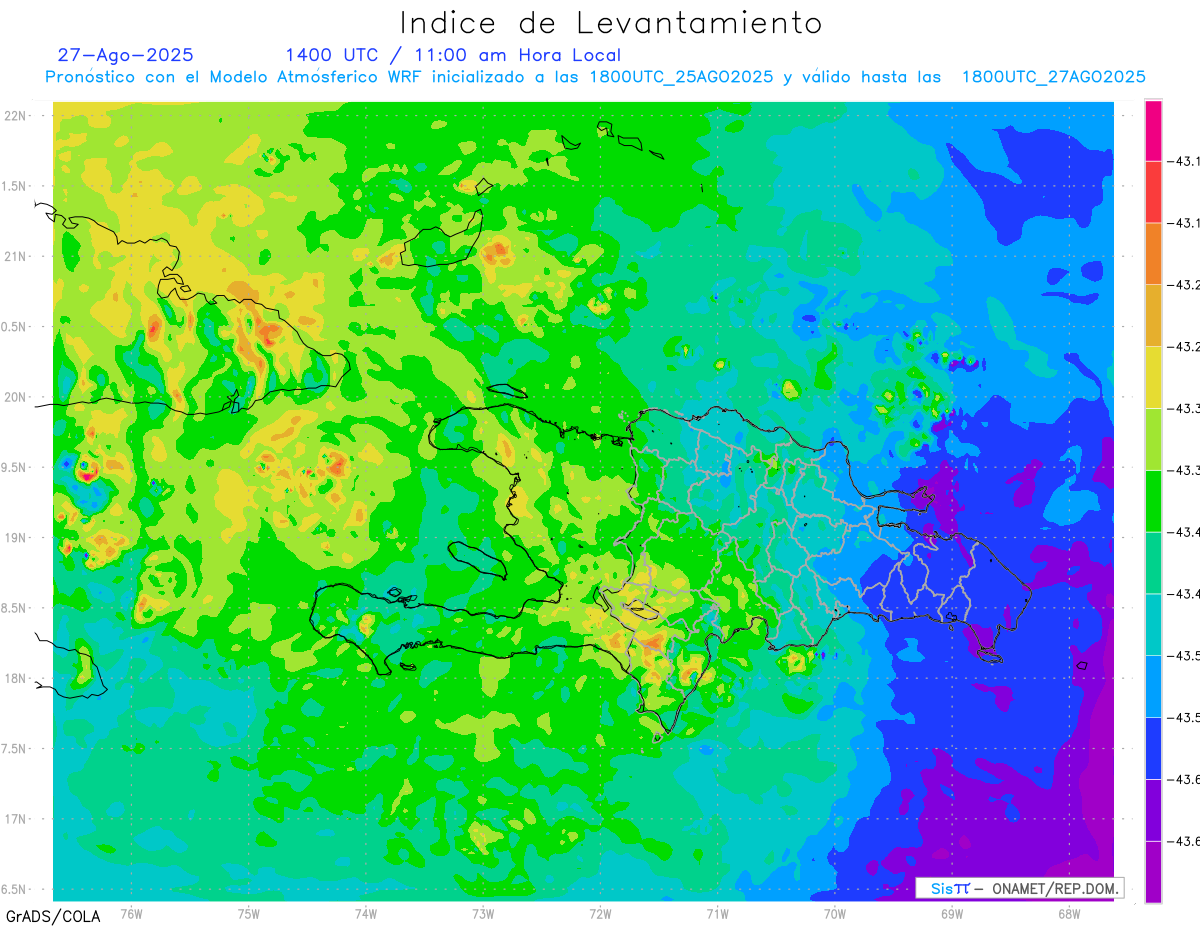Click the "70W" longitude axis label

pyautogui.click(x=835, y=914)
